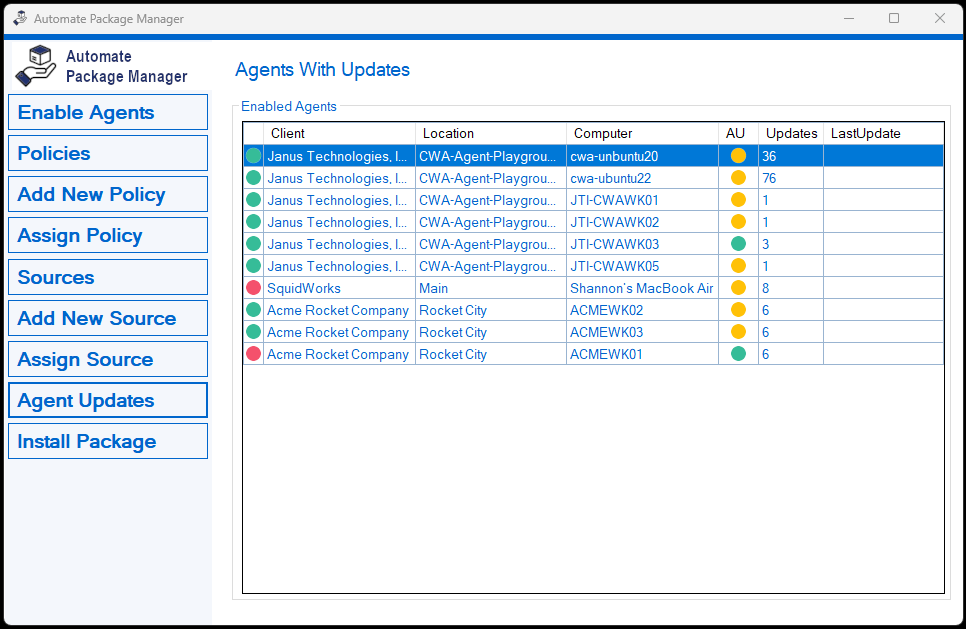This screenshot has height=629, width=966.
Task: Go to Assign Policy
Action: (108, 235)
